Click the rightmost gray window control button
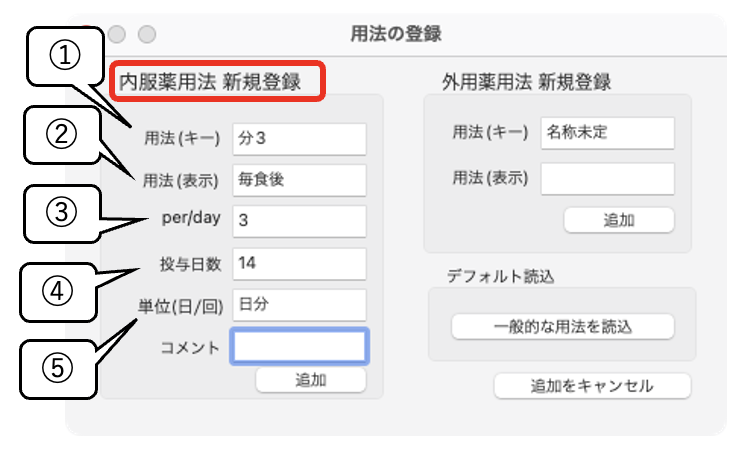The height and width of the screenshot is (452, 754). [147, 34]
